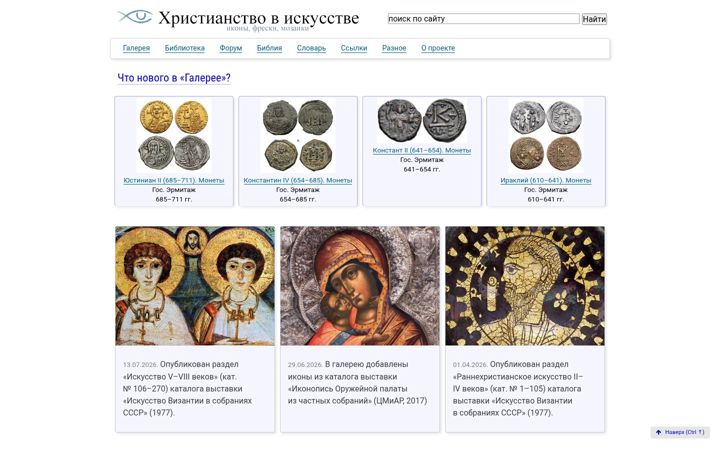
Task: Focus the «поиск по сайту» search field
Action: pos(484,19)
